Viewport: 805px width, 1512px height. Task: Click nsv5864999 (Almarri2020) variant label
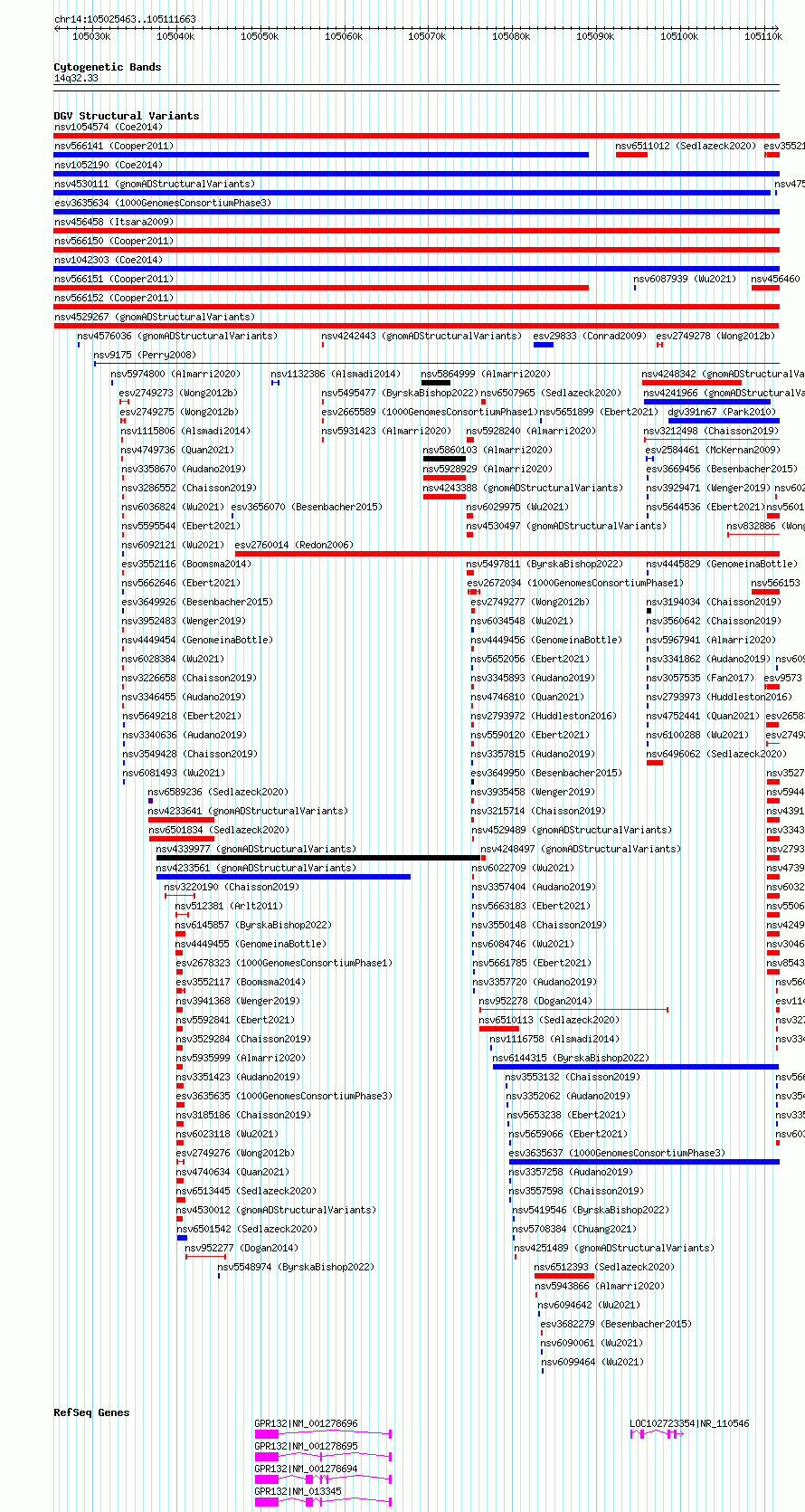pos(486,374)
